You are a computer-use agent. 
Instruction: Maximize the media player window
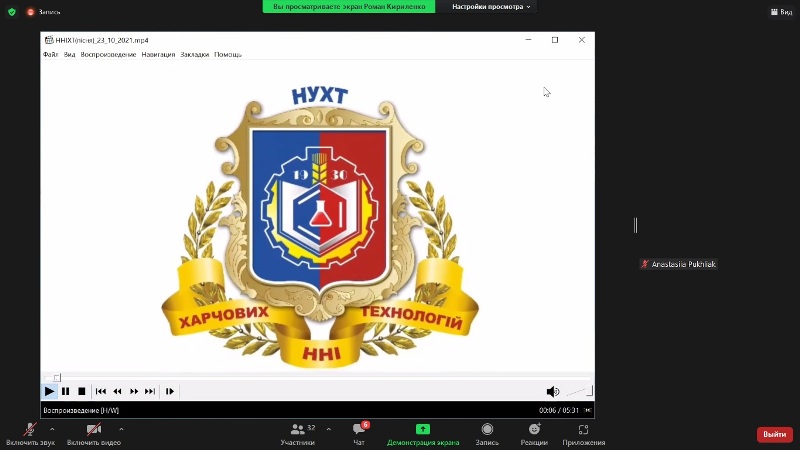(555, 40)
